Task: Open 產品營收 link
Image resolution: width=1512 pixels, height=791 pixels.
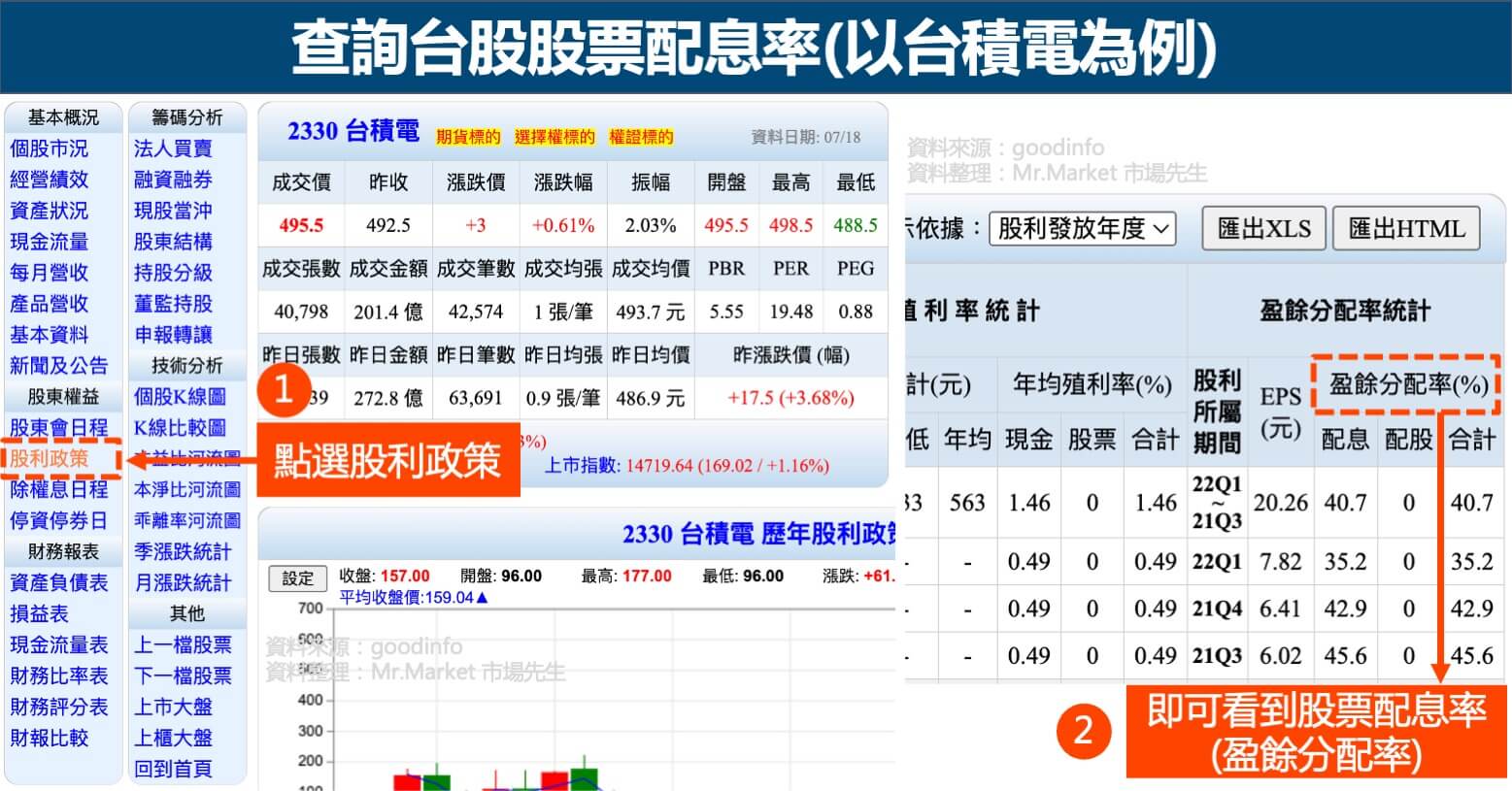Action: (49, 304)
